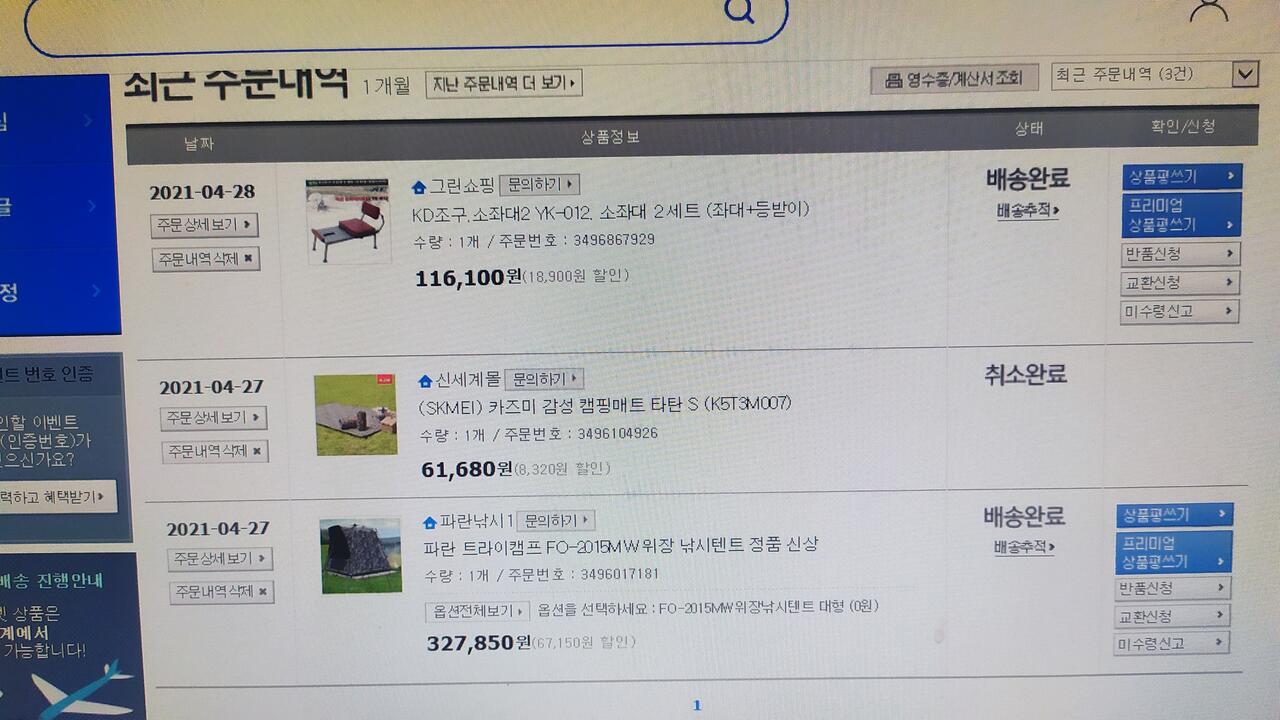Viewport: 1280px width, 720px height.
Task: Click 교환신청 for the 소좌대 order
Action: [x=1180, y=283]
